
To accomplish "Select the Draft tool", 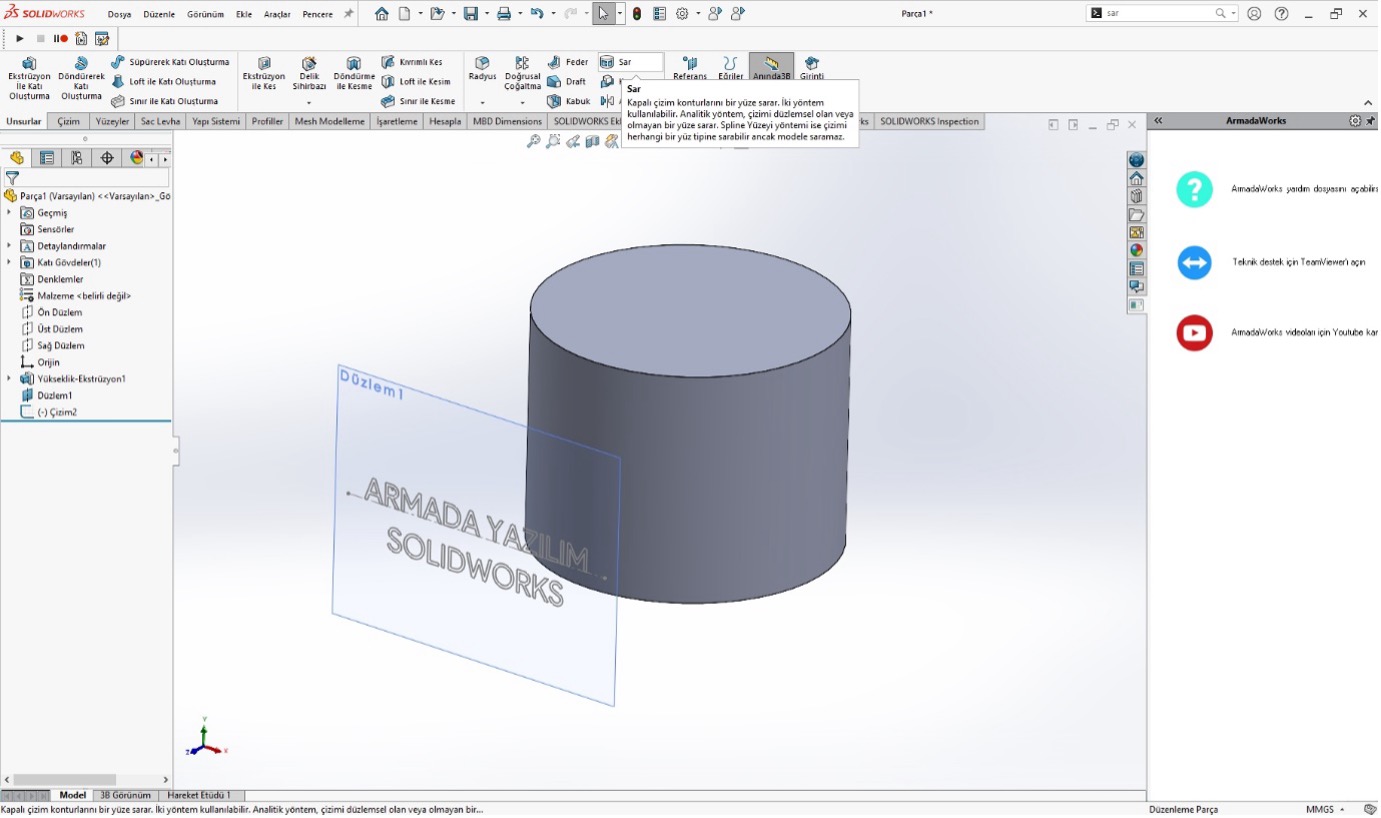I will (x=567, y=82).
